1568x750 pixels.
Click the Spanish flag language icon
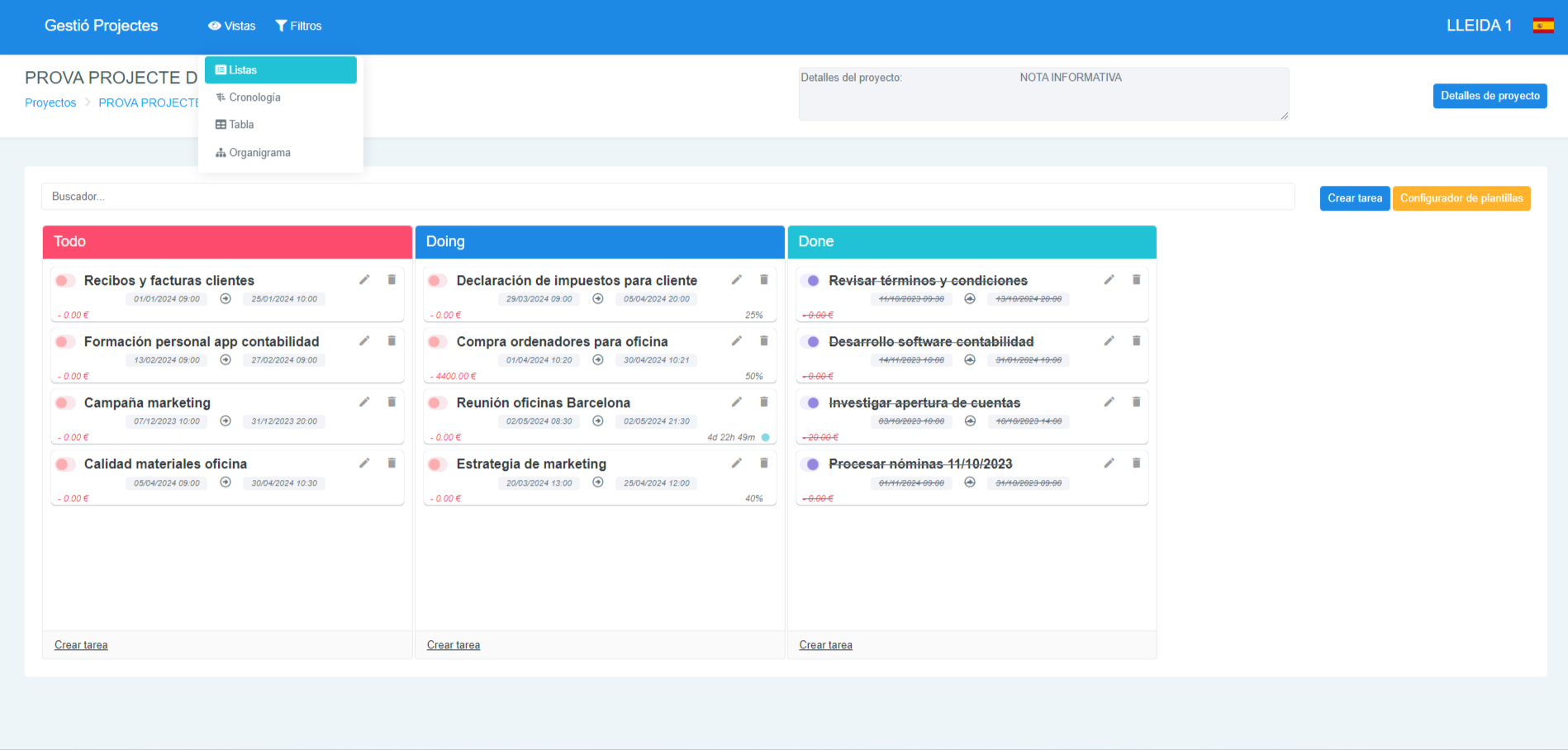point(1542,26)
